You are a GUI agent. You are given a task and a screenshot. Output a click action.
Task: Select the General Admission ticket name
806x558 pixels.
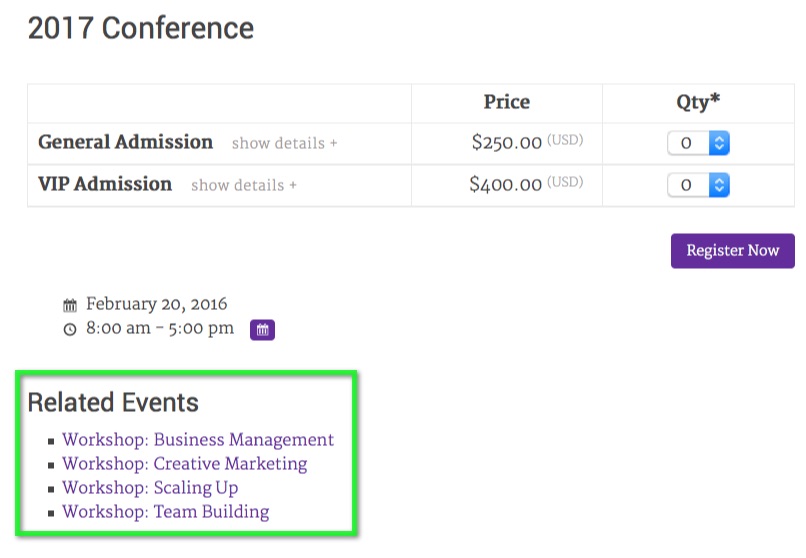[x=126, y=142]
